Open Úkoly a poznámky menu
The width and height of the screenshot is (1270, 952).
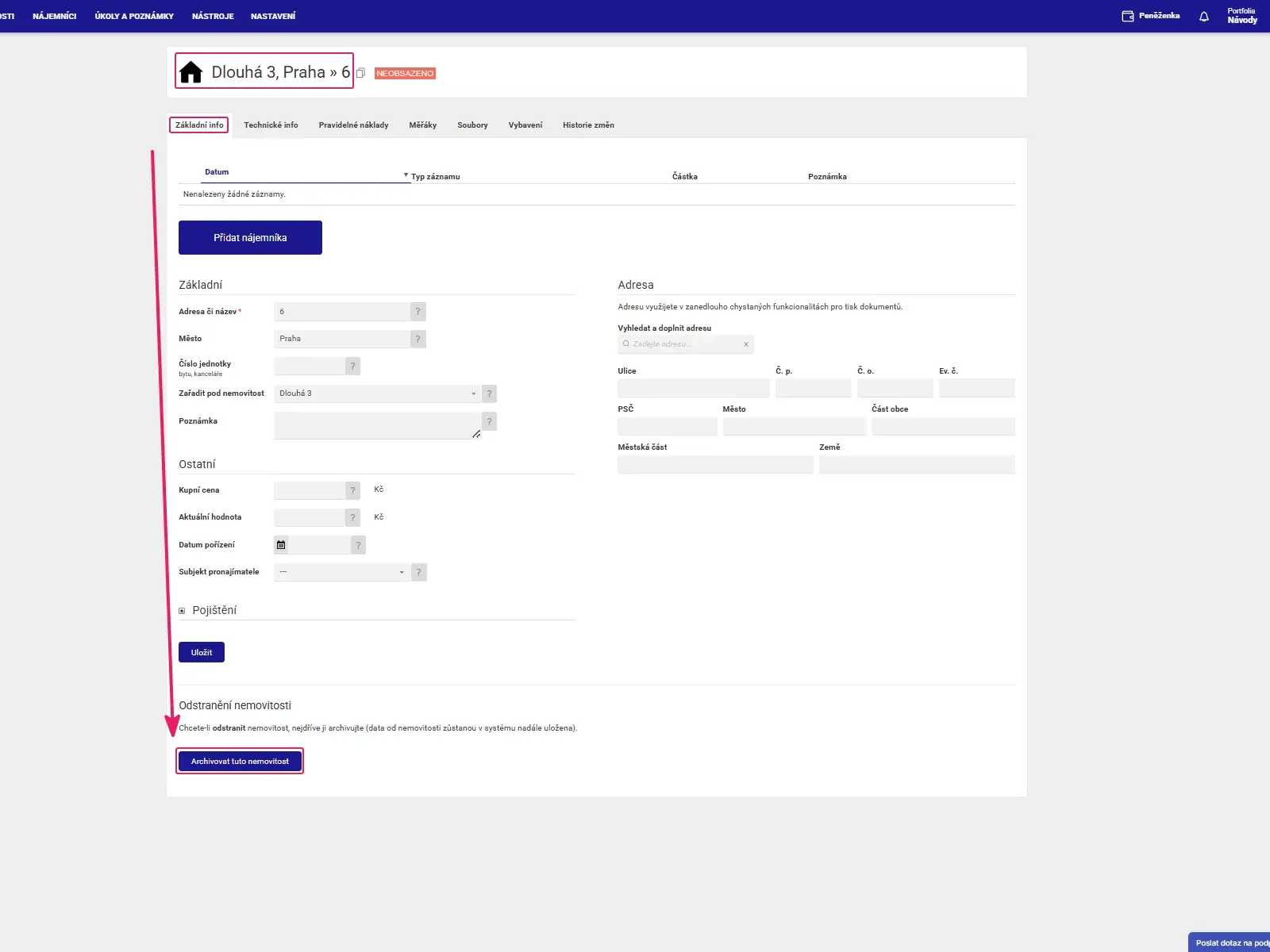[x=134, y=16]
